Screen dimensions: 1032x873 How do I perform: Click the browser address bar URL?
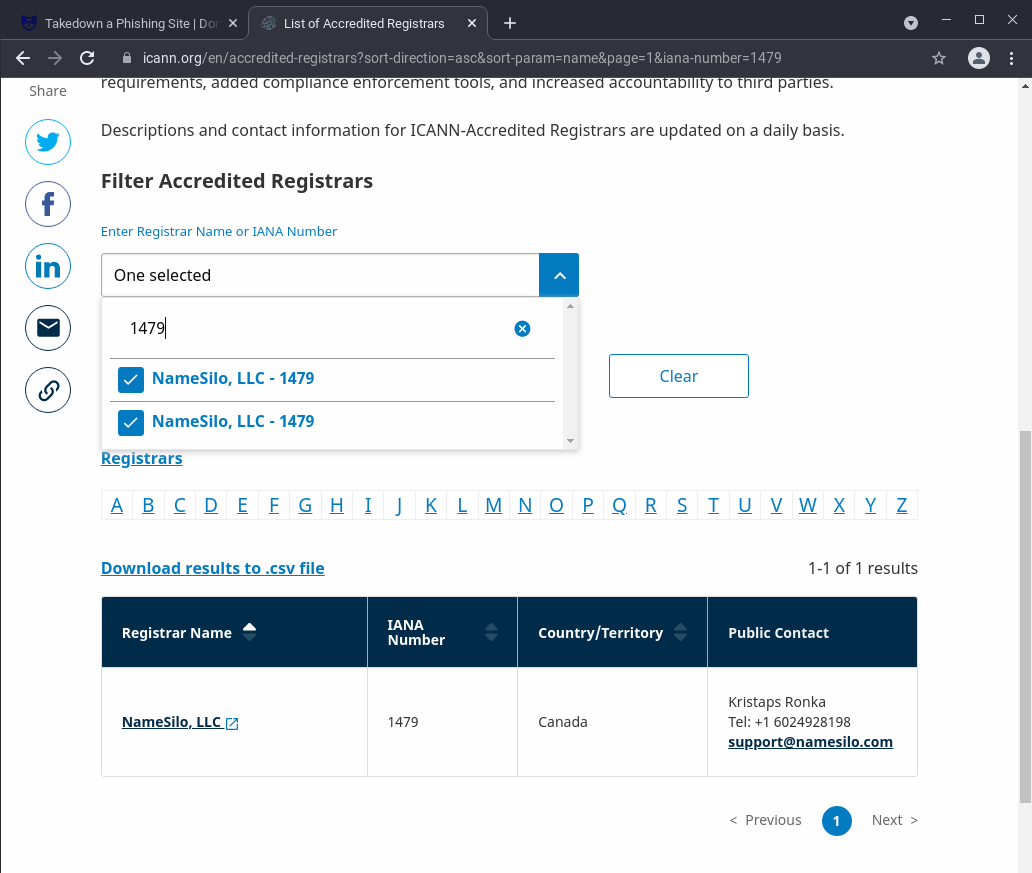[x=462, y=58]
